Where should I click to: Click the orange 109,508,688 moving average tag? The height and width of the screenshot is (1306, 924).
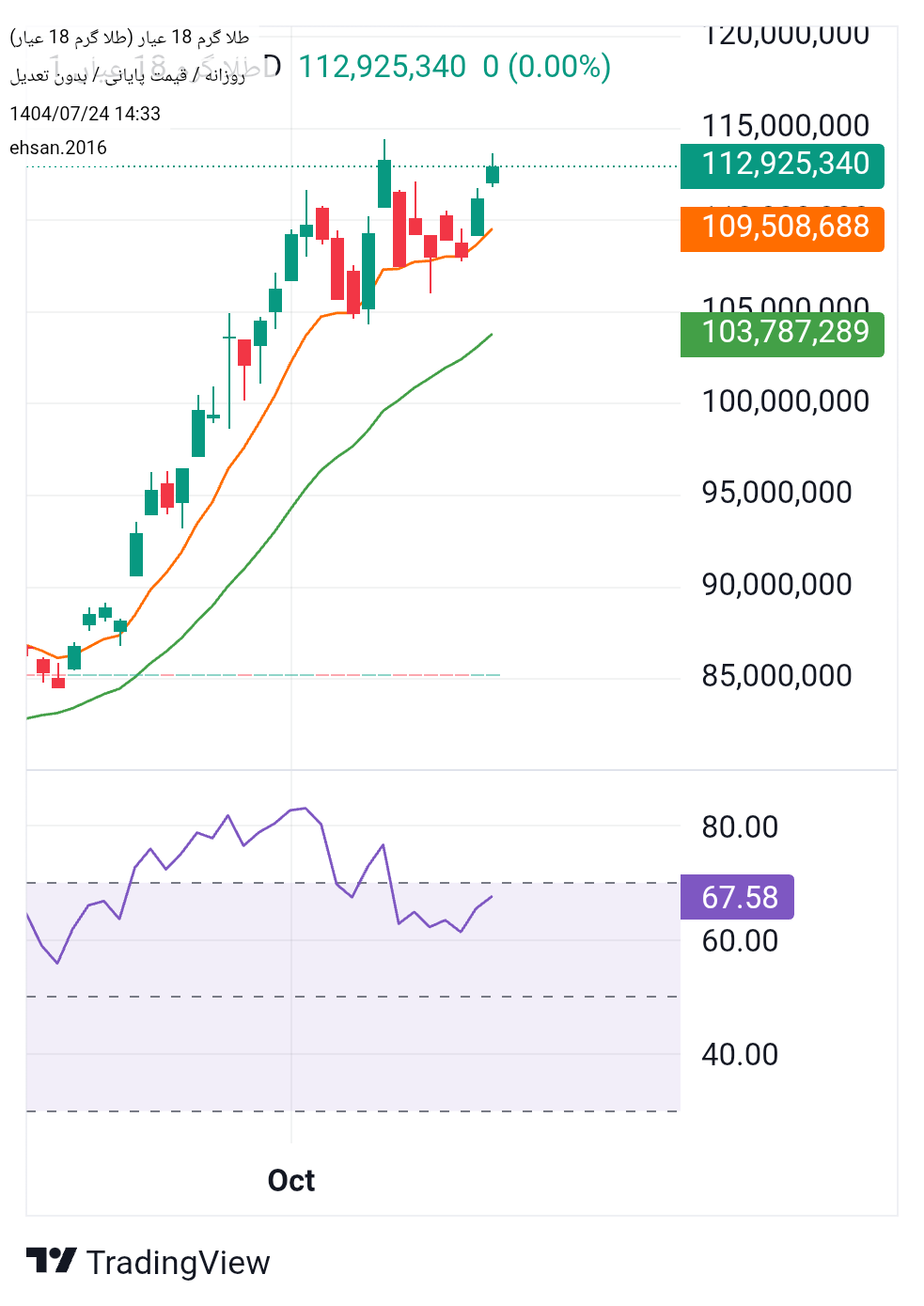pos(782,228)
